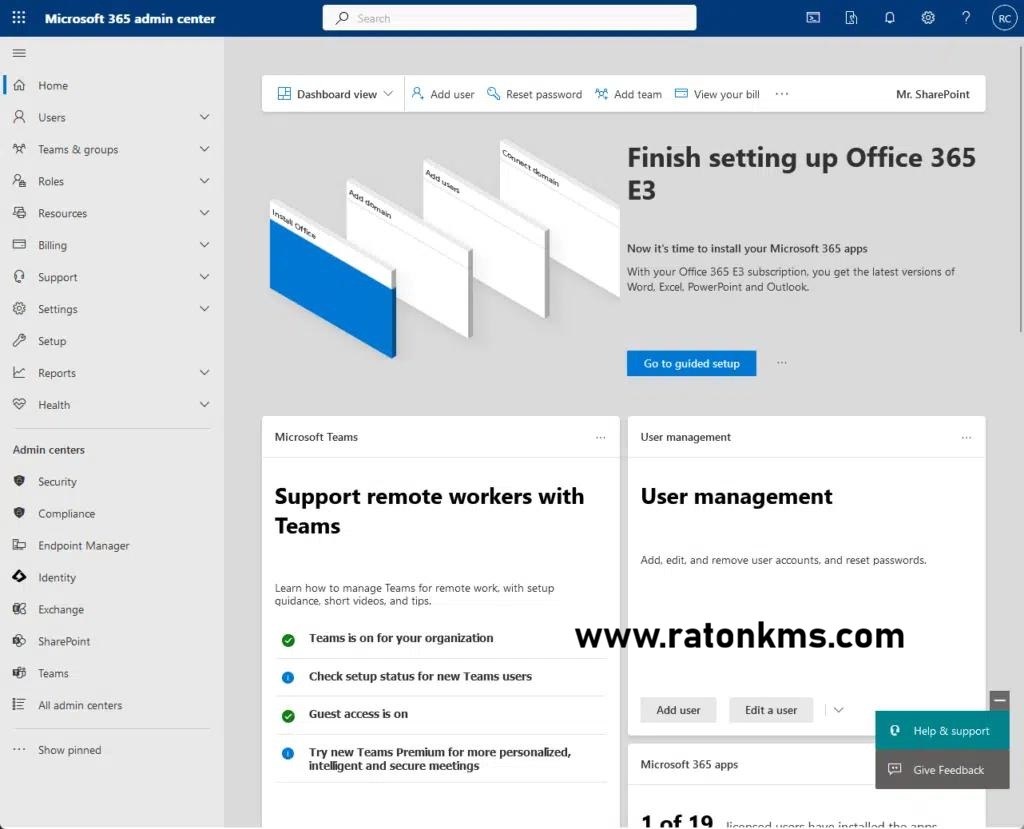Expand the Settings section chevron
Screen dimensions: 1024x829
click(204, 308)
